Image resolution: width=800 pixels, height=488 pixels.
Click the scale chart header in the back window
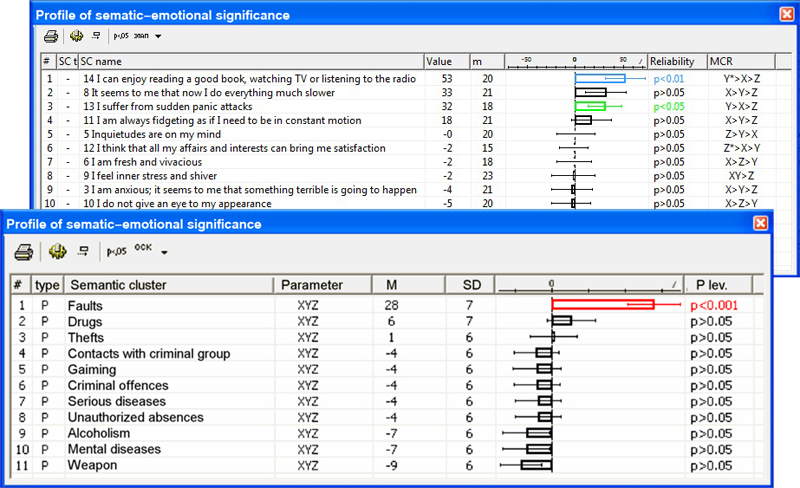(576, 61)
